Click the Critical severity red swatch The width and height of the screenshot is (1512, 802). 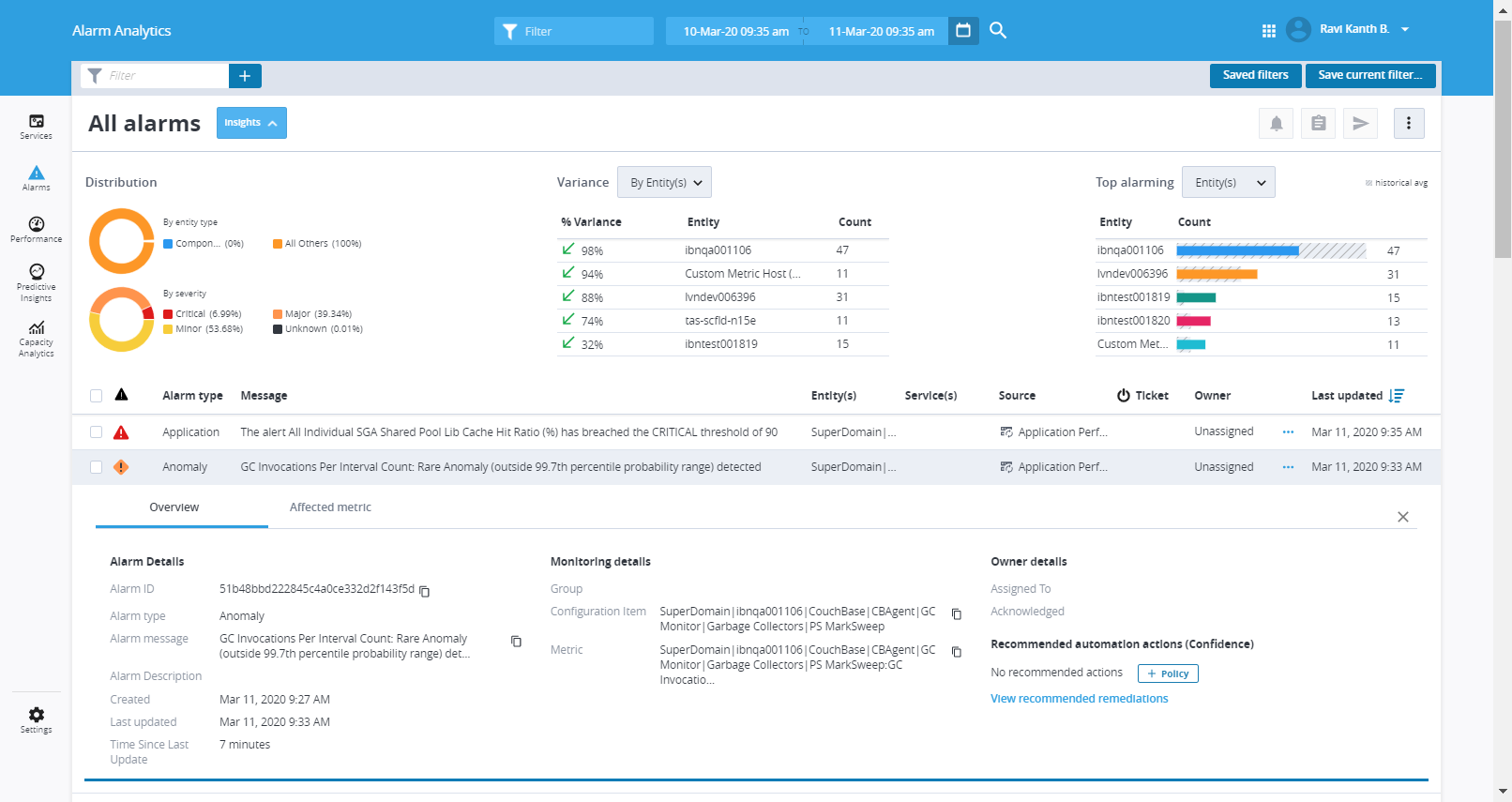pyautogui.click(x=168, y=314)
